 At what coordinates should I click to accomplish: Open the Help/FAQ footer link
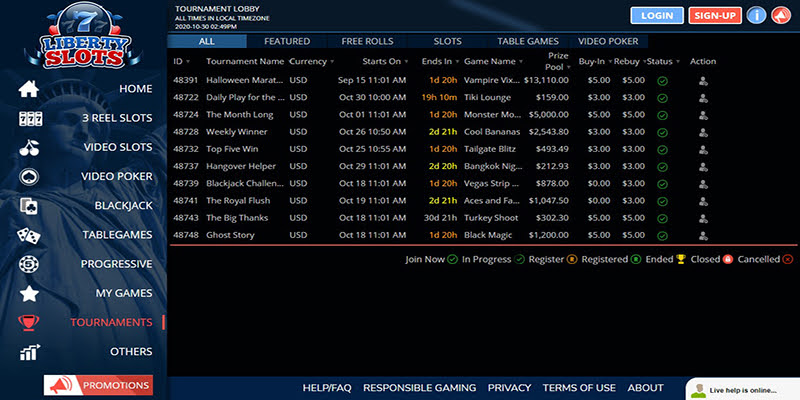pyautogui.click(x=327, y=388)
